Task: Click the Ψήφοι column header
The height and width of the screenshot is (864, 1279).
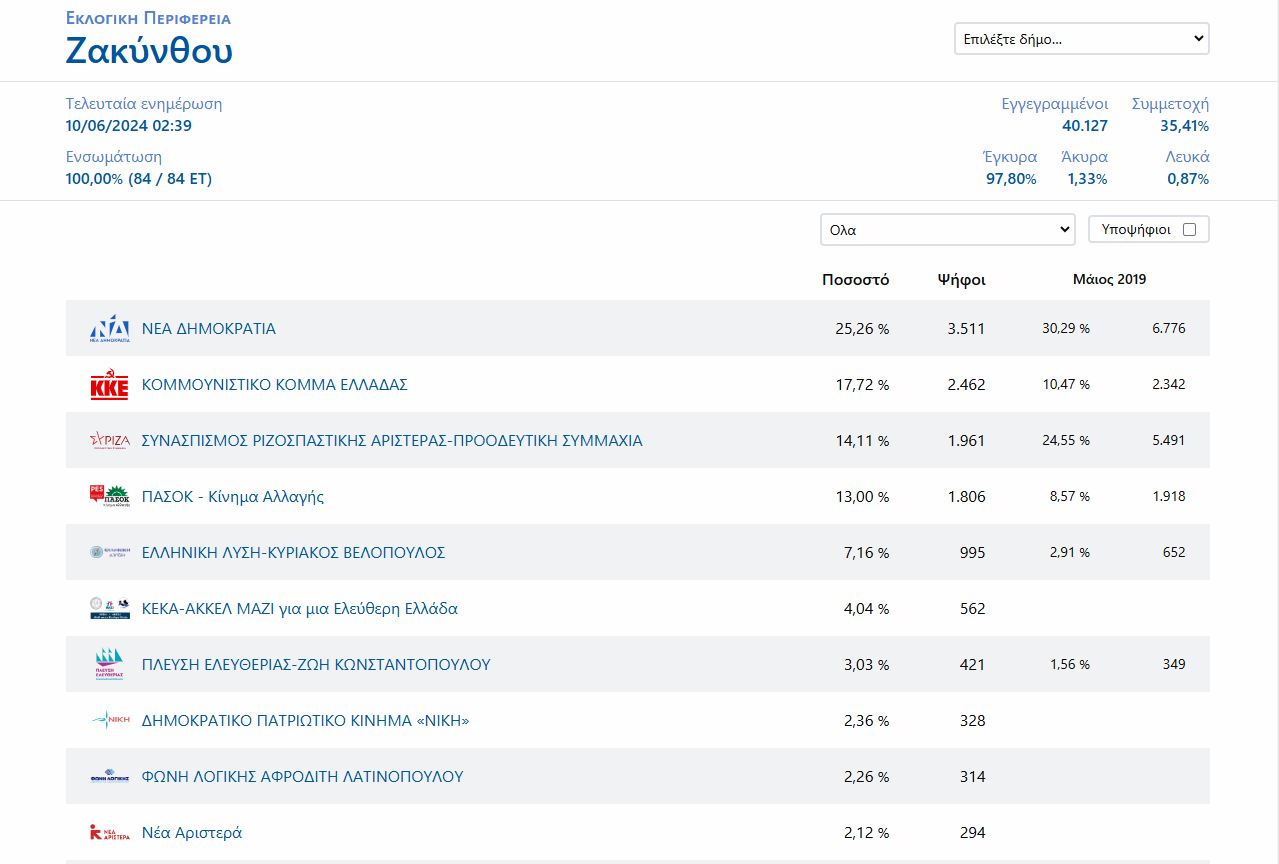Action: (x=961, y=280)
